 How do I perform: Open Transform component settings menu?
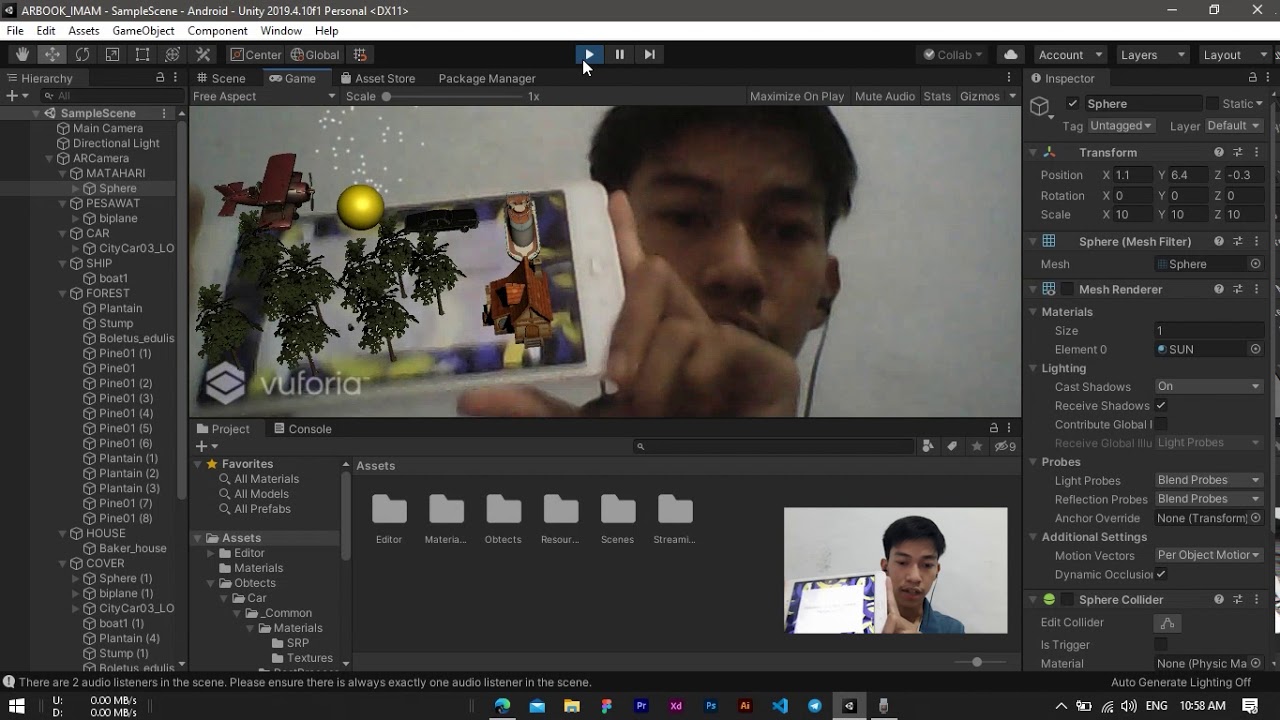(1256, 152)
